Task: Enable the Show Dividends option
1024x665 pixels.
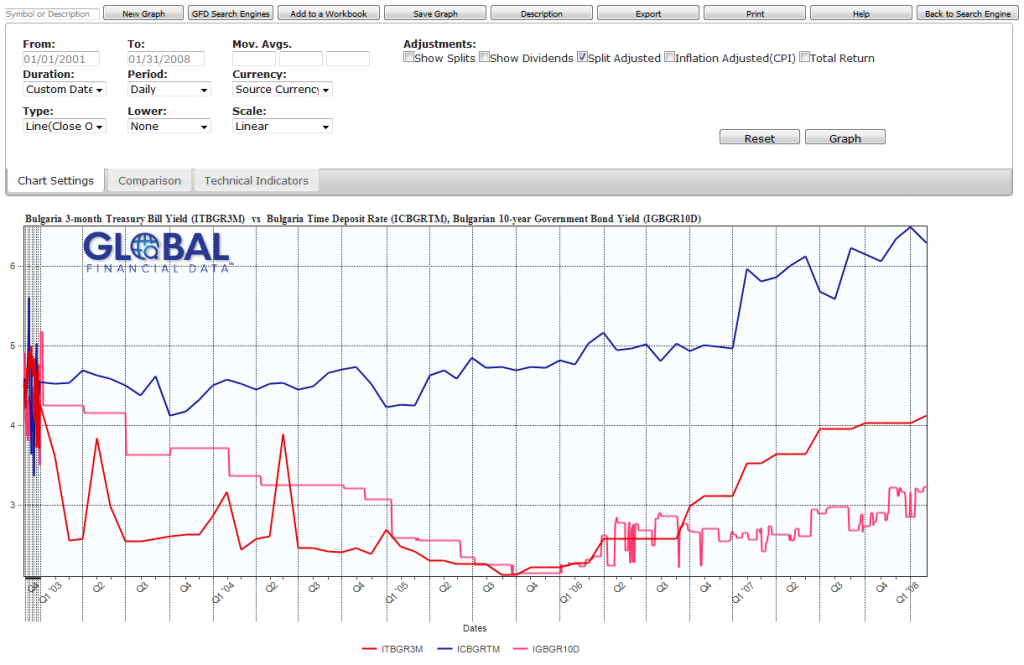Action: coord(485,57)
